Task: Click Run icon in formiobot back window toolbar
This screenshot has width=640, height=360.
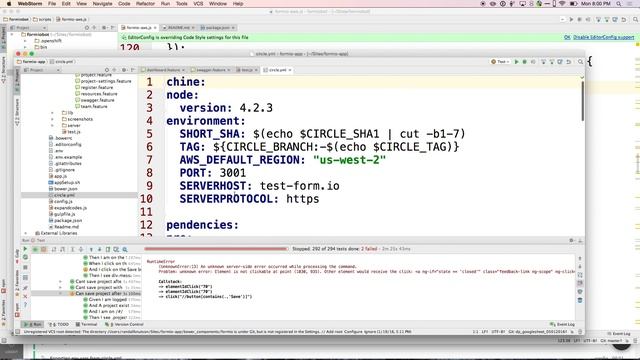Action: tap(571, 20)
